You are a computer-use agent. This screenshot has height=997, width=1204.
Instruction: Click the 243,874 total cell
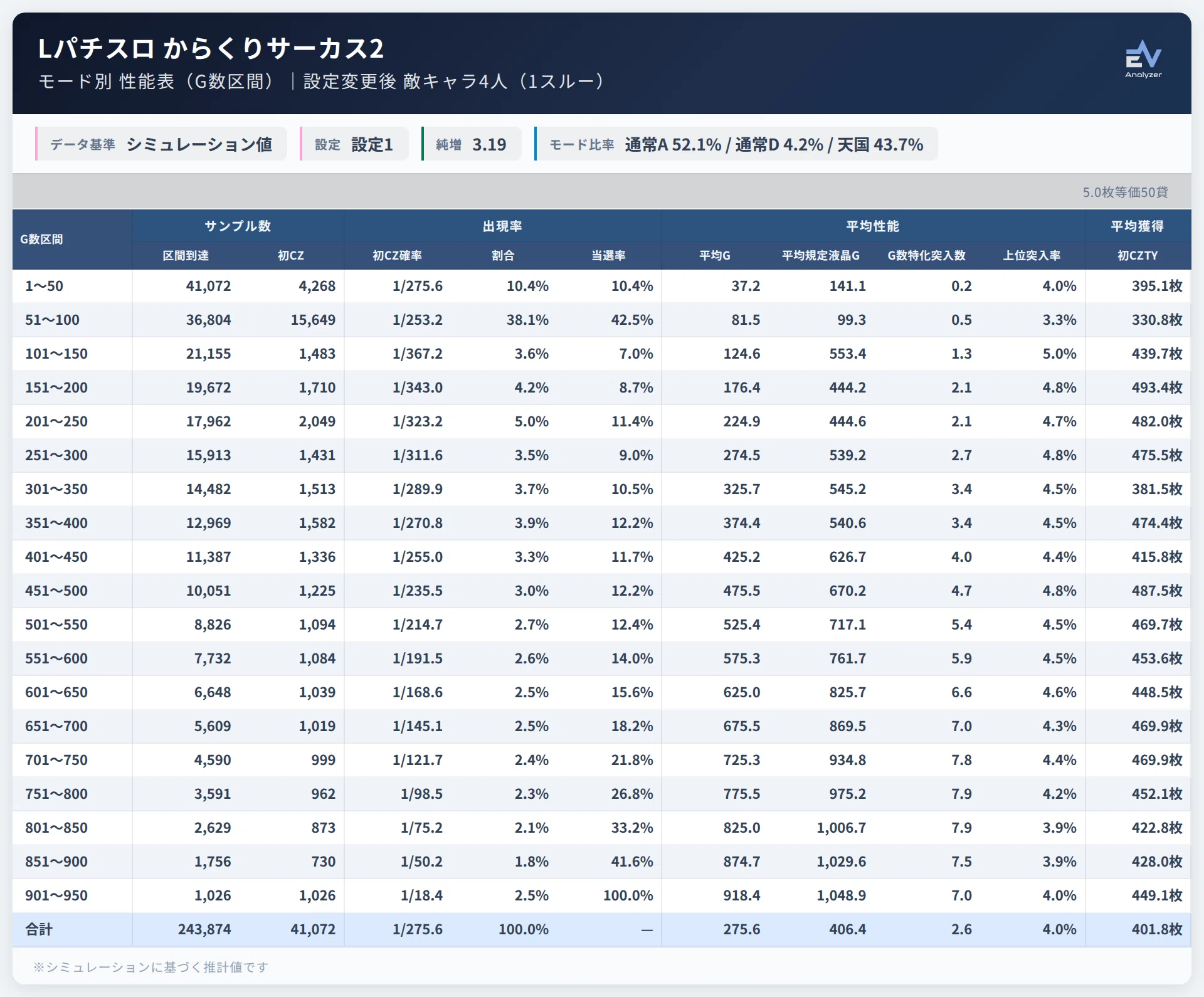click(204, 929)
